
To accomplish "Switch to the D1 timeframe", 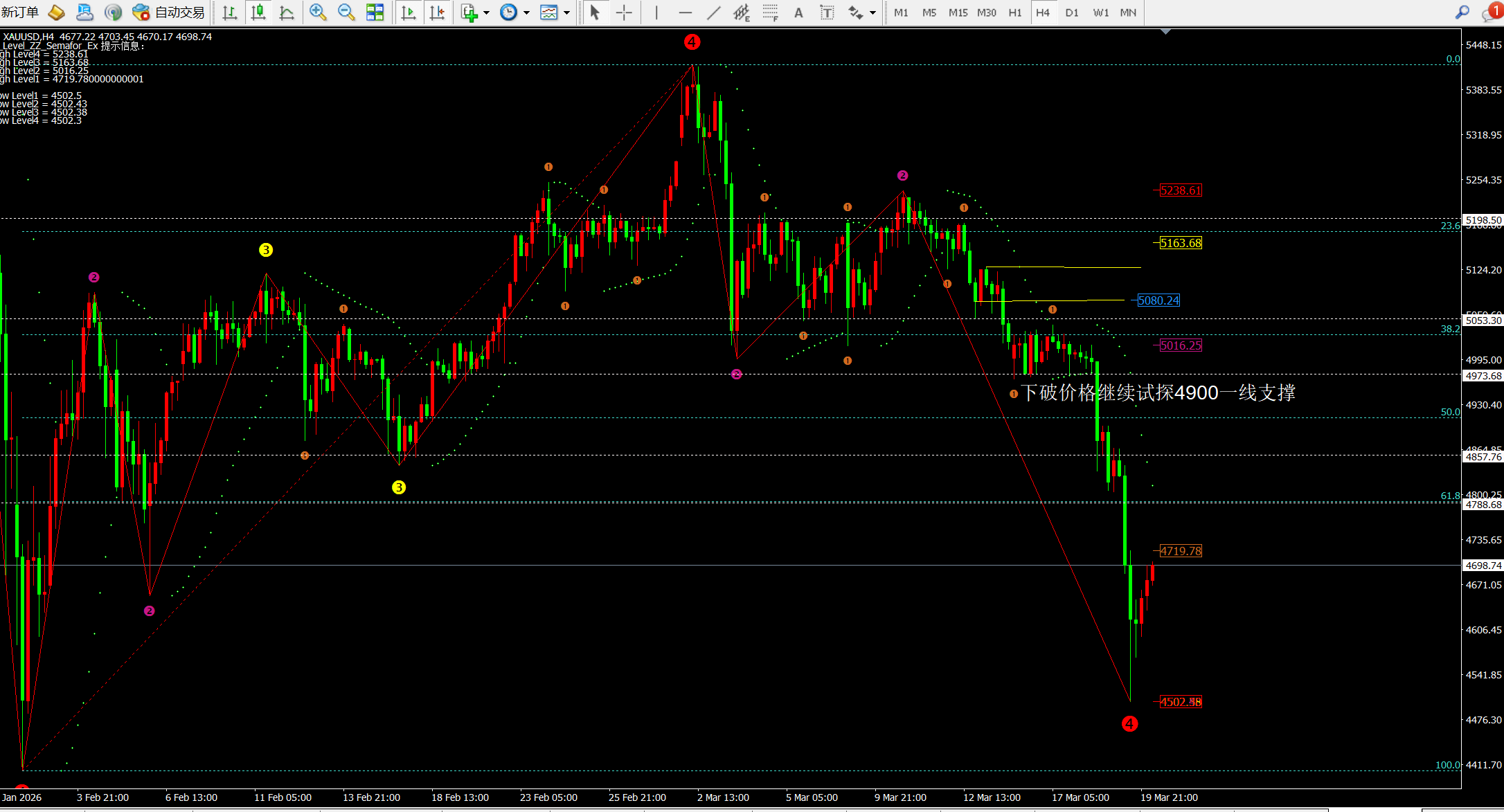I will click(1071, 12).
